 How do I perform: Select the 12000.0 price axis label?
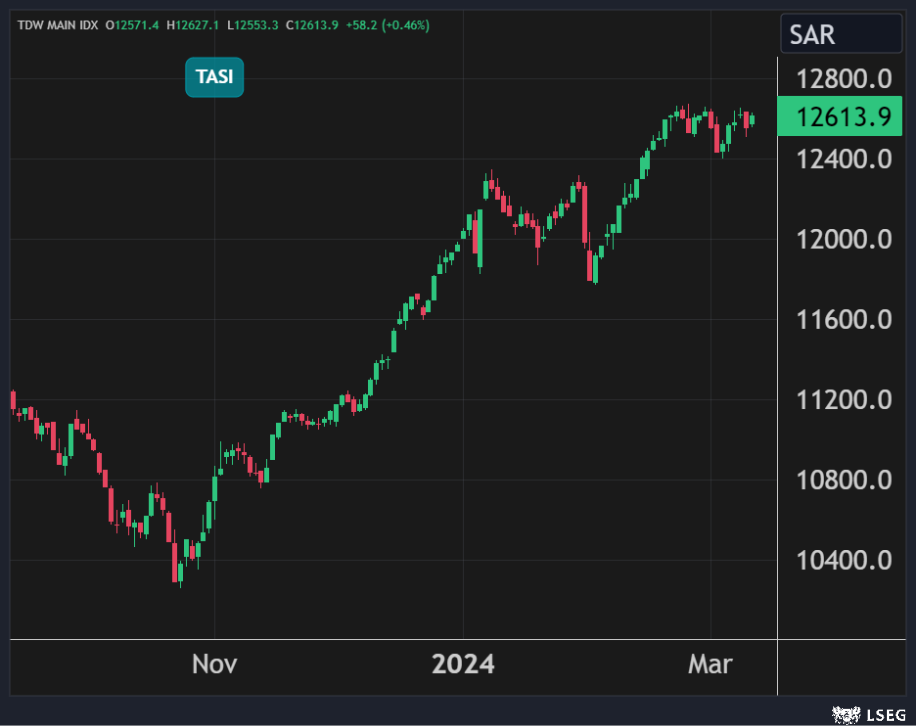(x=843, y=240)
